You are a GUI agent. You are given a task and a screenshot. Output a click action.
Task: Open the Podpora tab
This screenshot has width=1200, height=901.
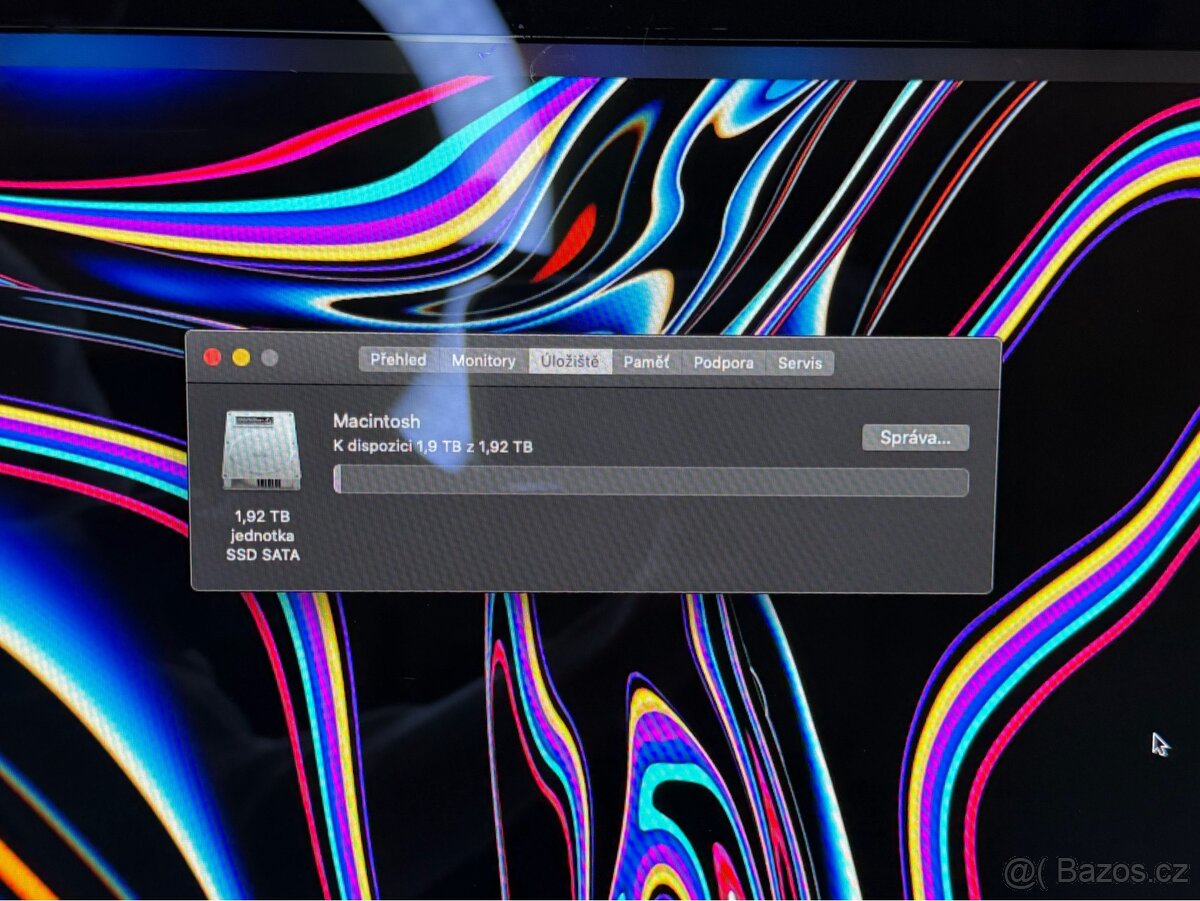pos(723,363)
